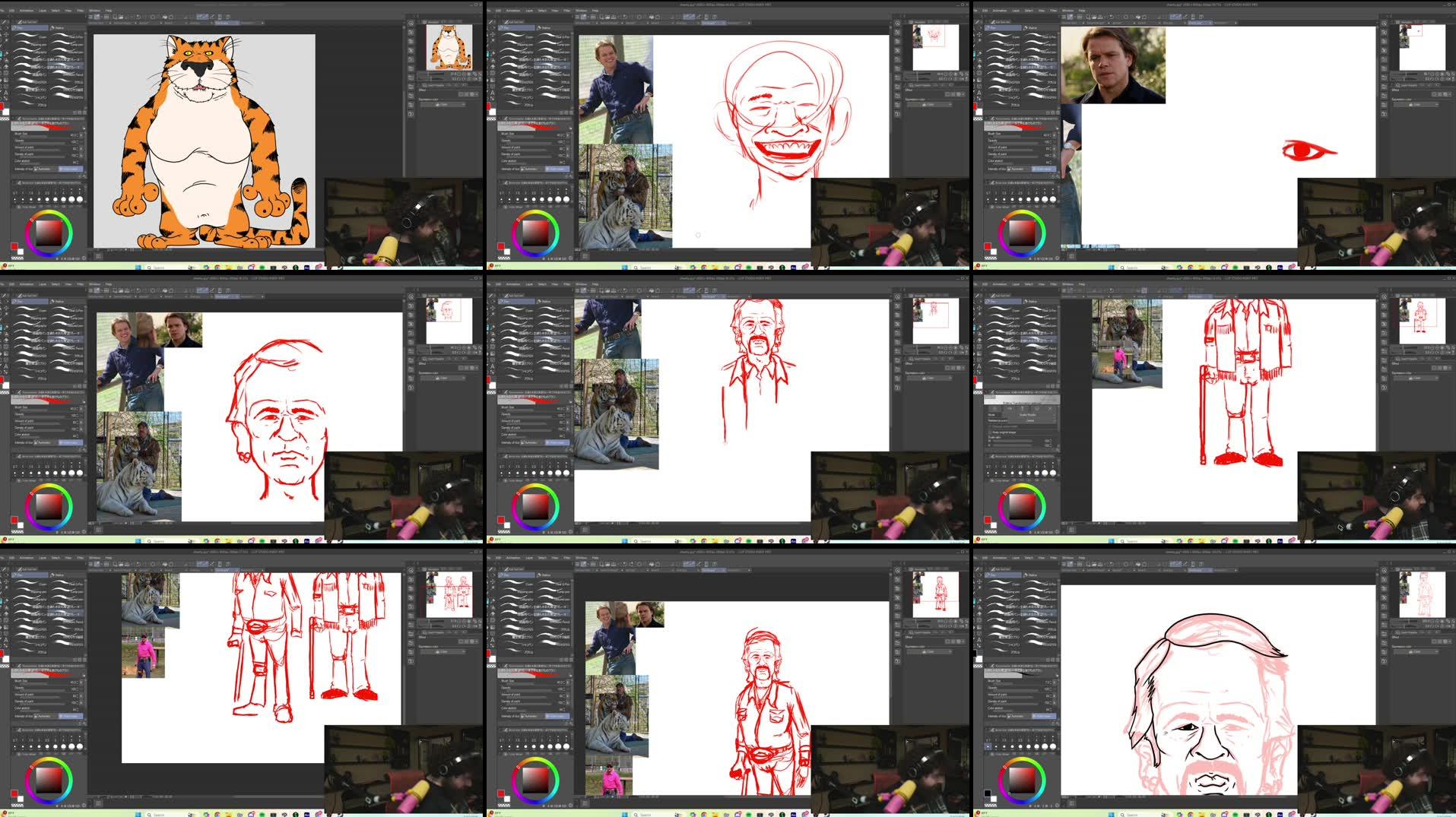Select the Text tool in the tiger cartoon window

point(6,93)
